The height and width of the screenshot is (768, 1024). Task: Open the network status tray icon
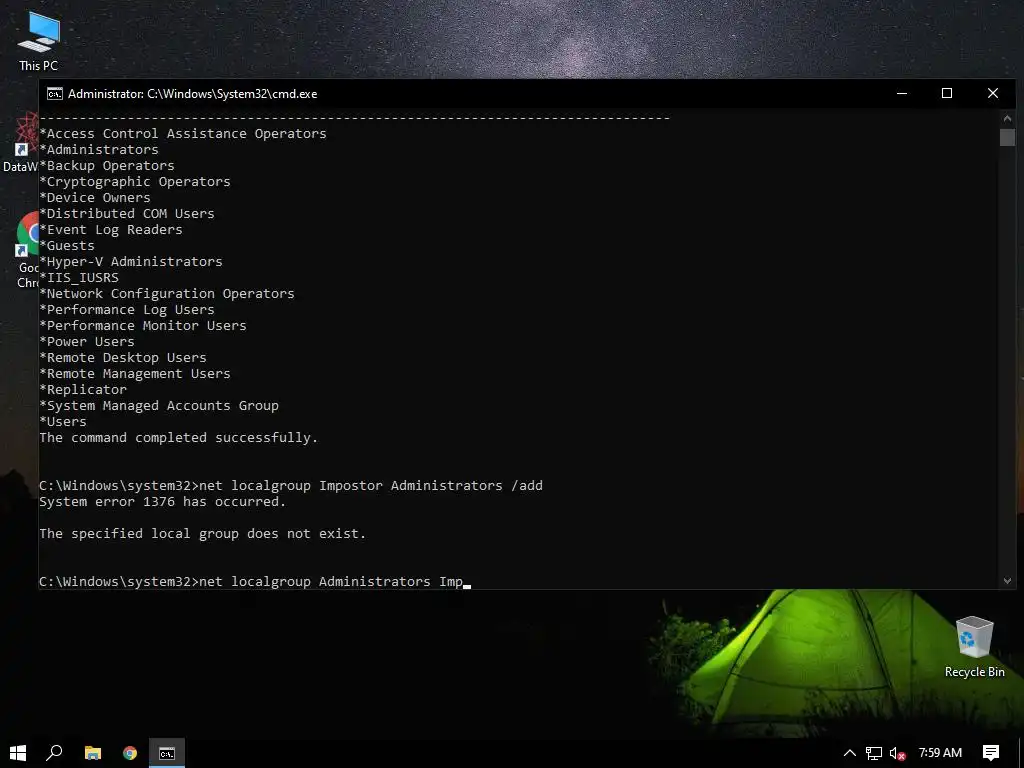point(874,753)
